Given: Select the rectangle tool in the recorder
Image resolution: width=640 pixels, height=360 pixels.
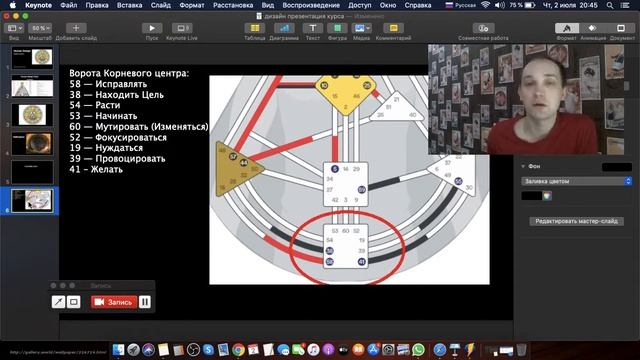Looking at the screenshot, I should point(74,302).
